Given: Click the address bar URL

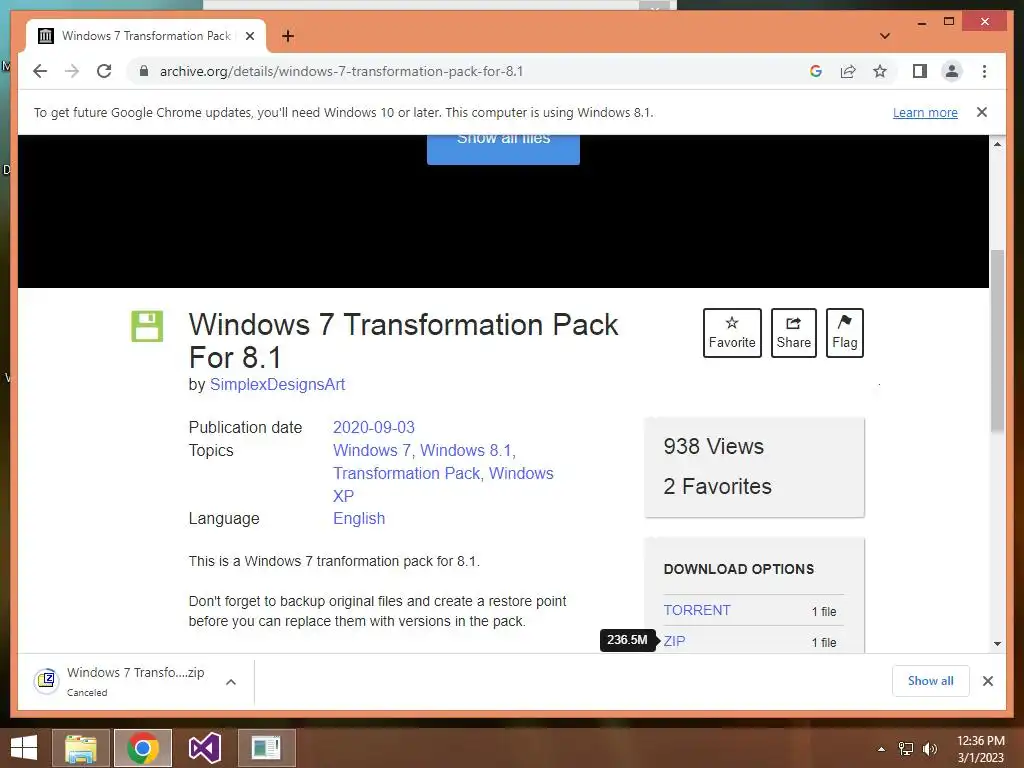Looking at the screenshot, I should point(342,71).
